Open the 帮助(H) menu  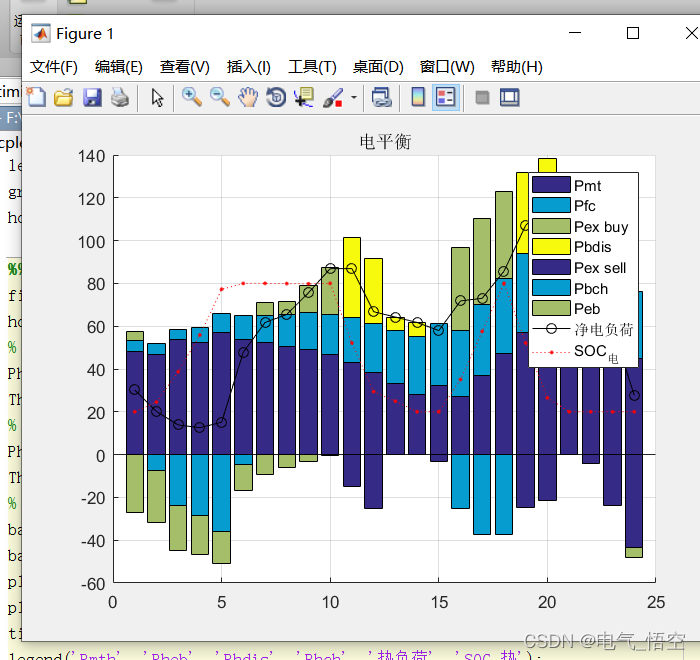517,67
